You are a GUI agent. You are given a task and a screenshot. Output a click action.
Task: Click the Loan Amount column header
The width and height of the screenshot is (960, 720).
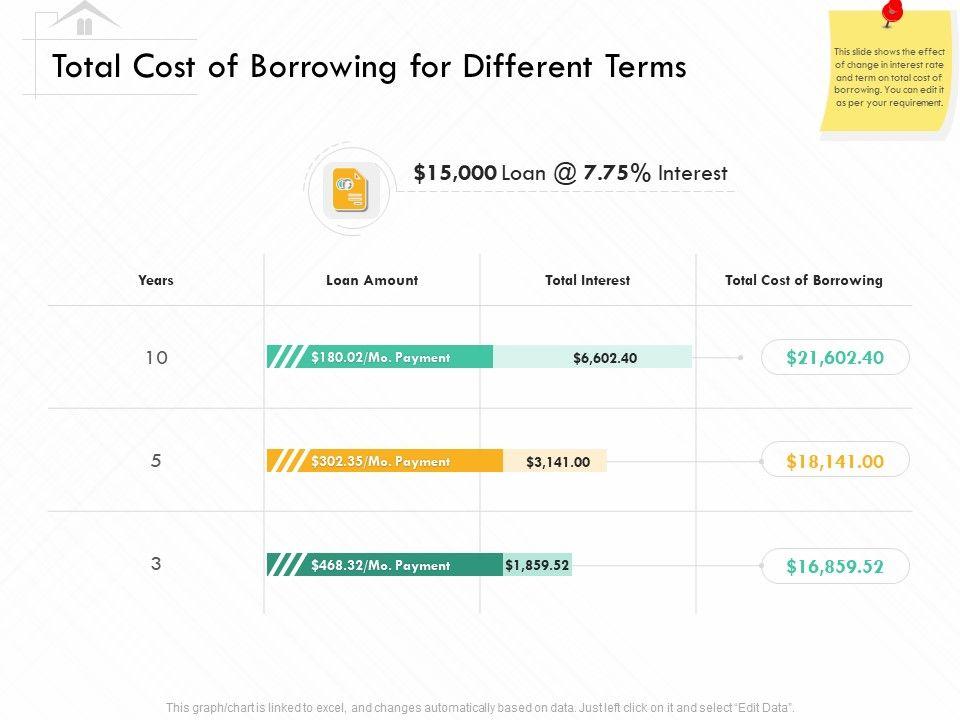coord(372,280)
